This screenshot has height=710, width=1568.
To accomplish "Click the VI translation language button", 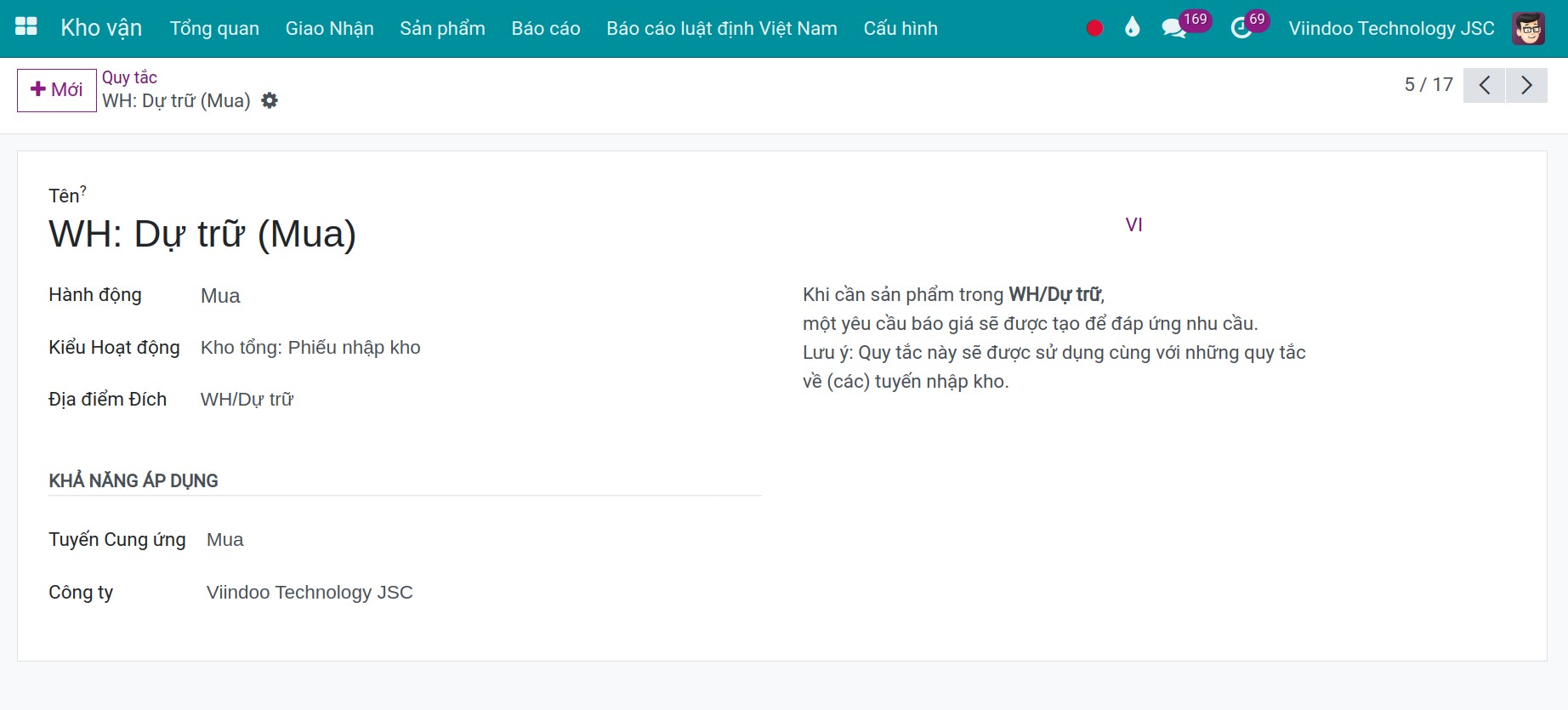I will pyautogui.click(x=1133, y=224).
